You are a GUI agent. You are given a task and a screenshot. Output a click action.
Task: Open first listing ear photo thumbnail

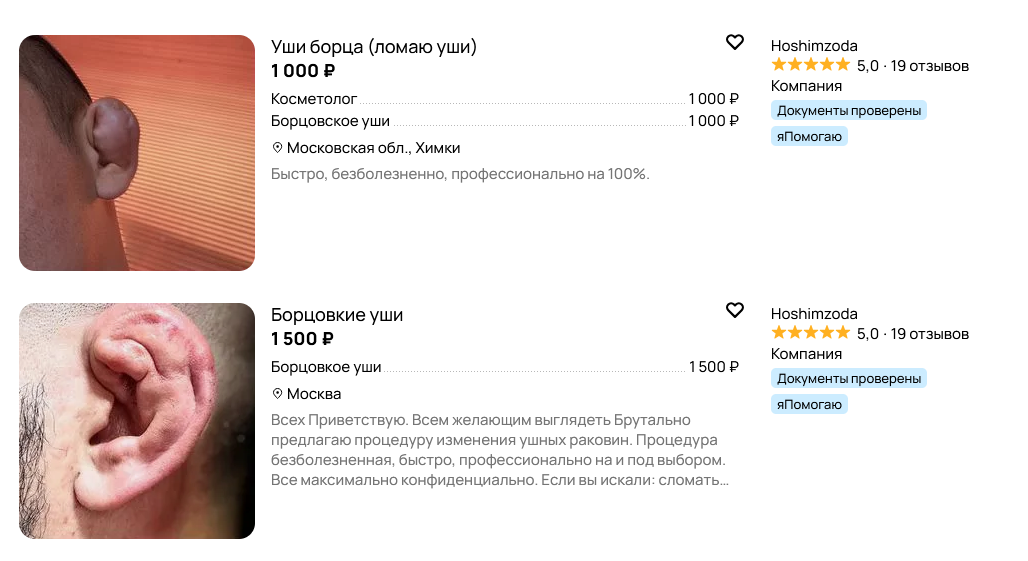coord(137,153)
